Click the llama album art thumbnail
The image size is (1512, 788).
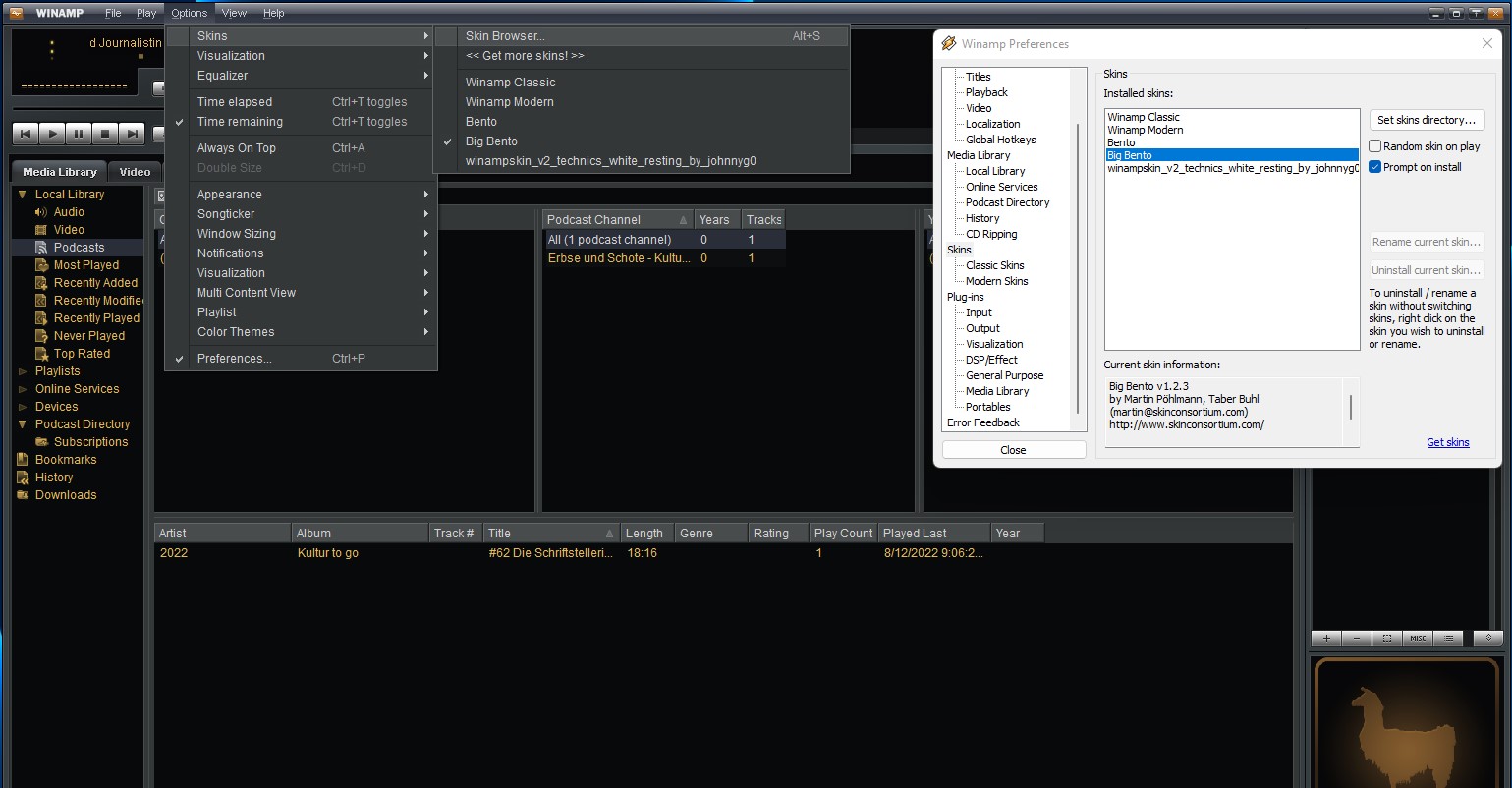pyautogui.click(x=1406, y=723)
